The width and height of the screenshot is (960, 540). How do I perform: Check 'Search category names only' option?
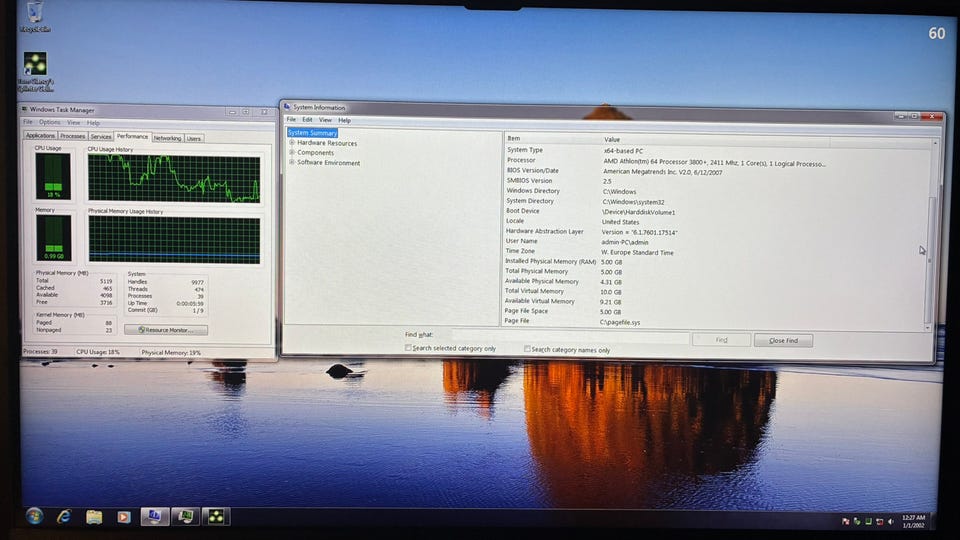(x=527, y=349)
